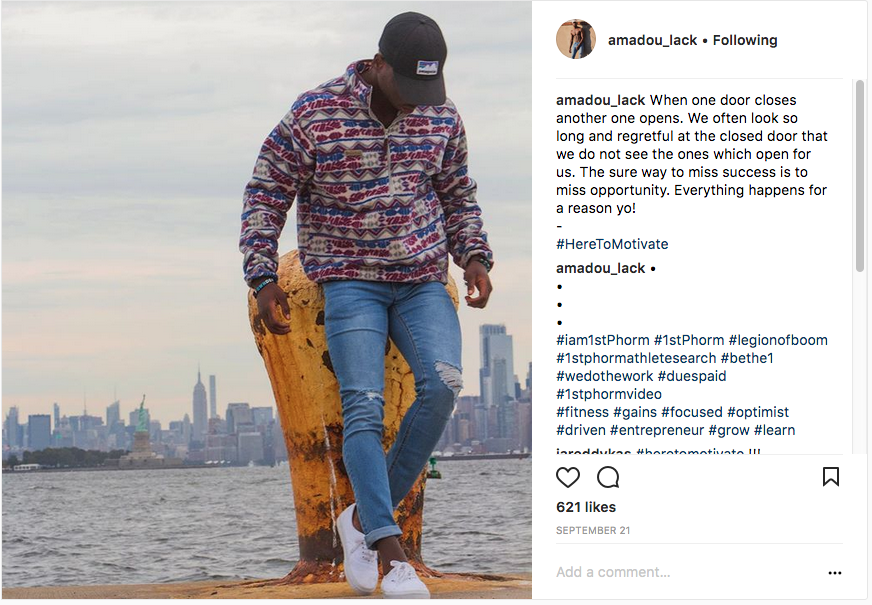Open amadou_lack username in caption
This screenshot has width=872, height=605.
click(x=600, y=101)
